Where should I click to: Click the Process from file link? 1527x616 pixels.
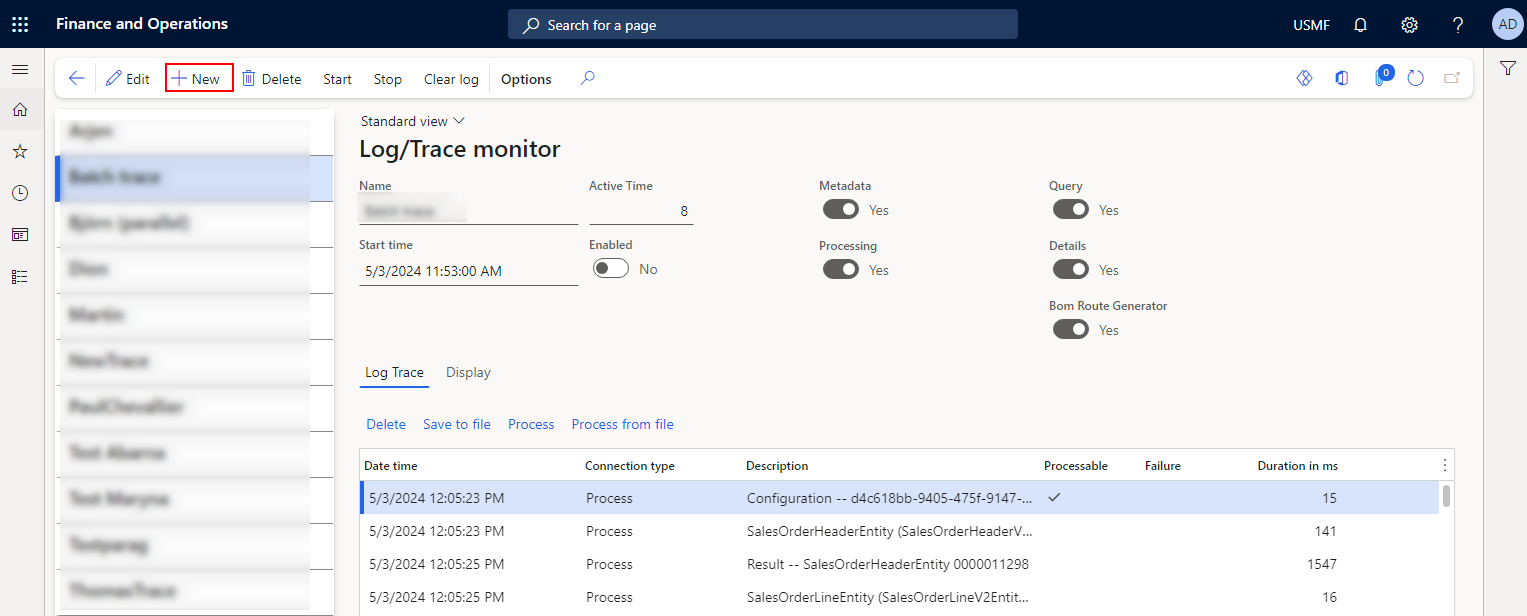[x=623, y=424]
